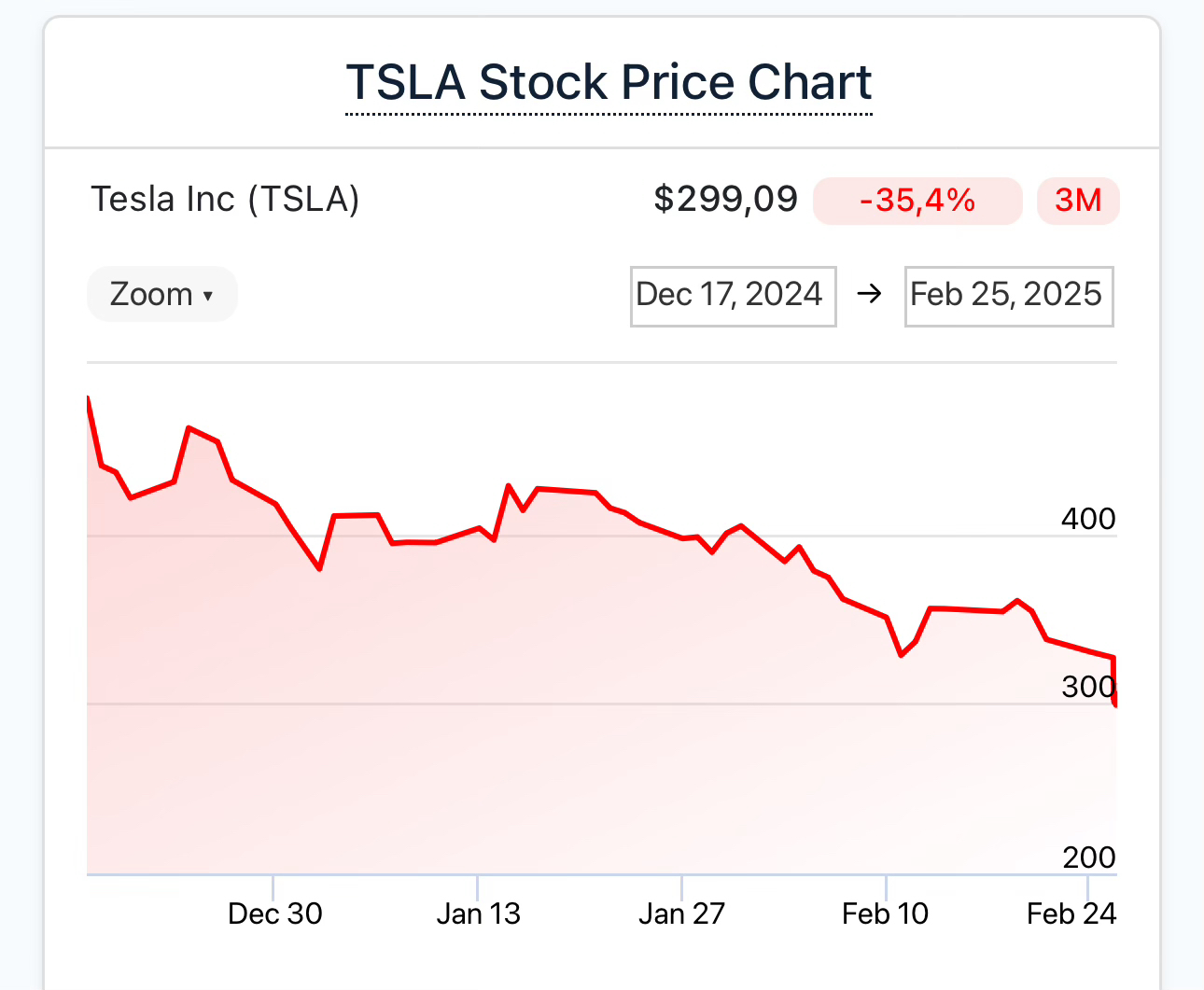Viewport: 1204px width, 990px height.
Task: Open the Zoom dropdown
Action: pyautogui.click(x=161, y=295)
